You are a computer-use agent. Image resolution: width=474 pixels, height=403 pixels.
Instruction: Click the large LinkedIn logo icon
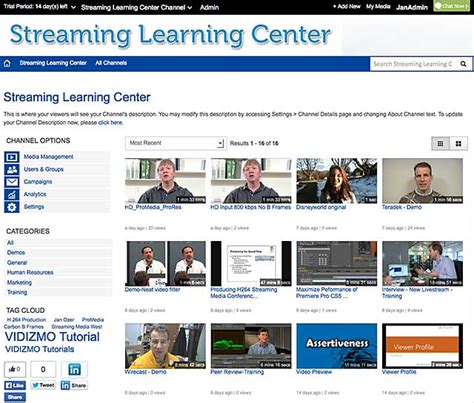[x=74, y=369]
